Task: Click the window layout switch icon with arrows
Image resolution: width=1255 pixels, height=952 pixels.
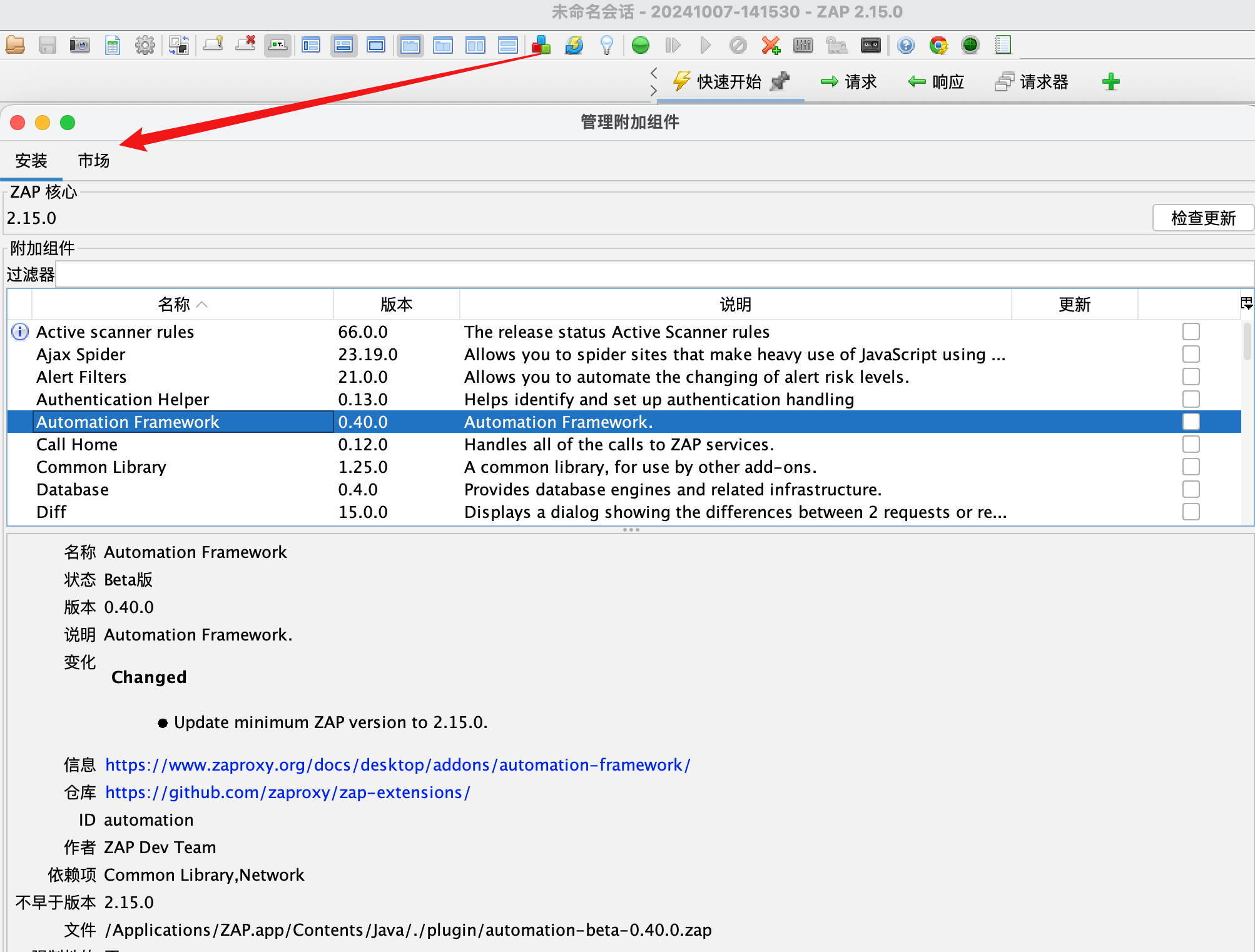Action: [x=178, y=45]
